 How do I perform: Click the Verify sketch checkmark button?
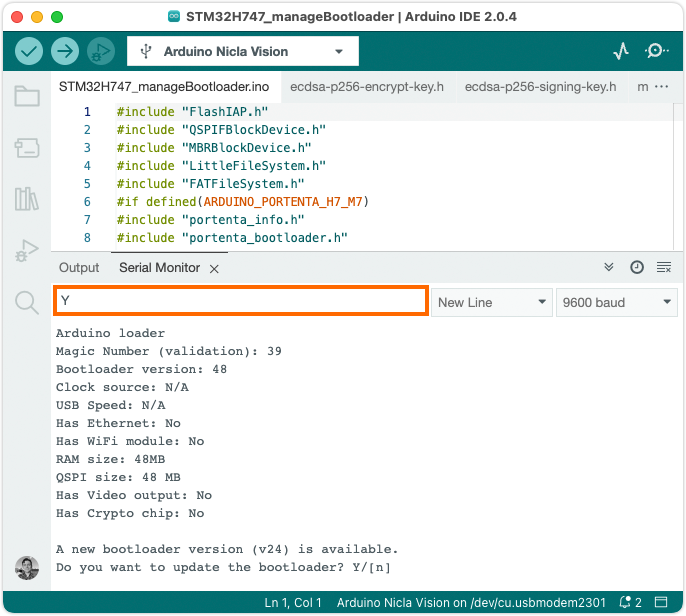coord(30,51)
